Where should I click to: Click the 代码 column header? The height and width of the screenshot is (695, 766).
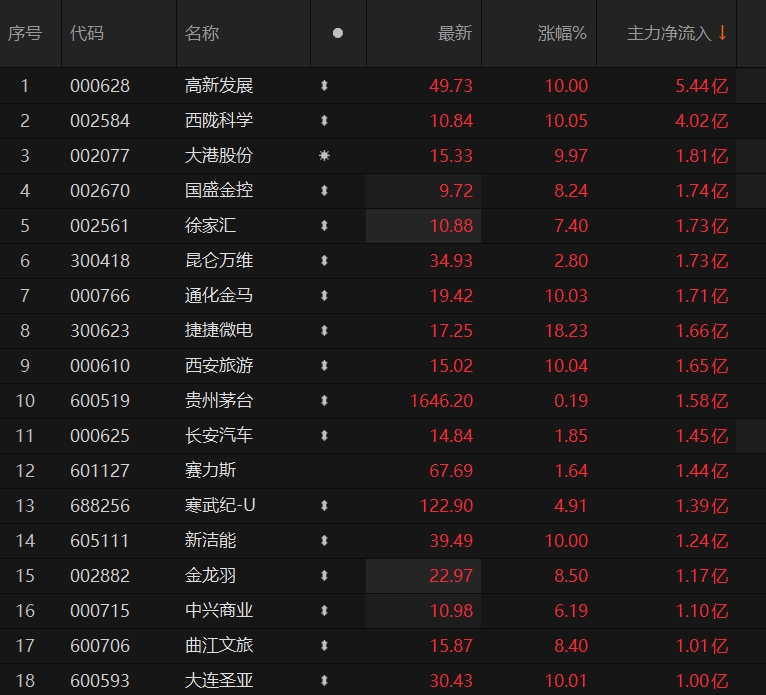click(85, 33)
